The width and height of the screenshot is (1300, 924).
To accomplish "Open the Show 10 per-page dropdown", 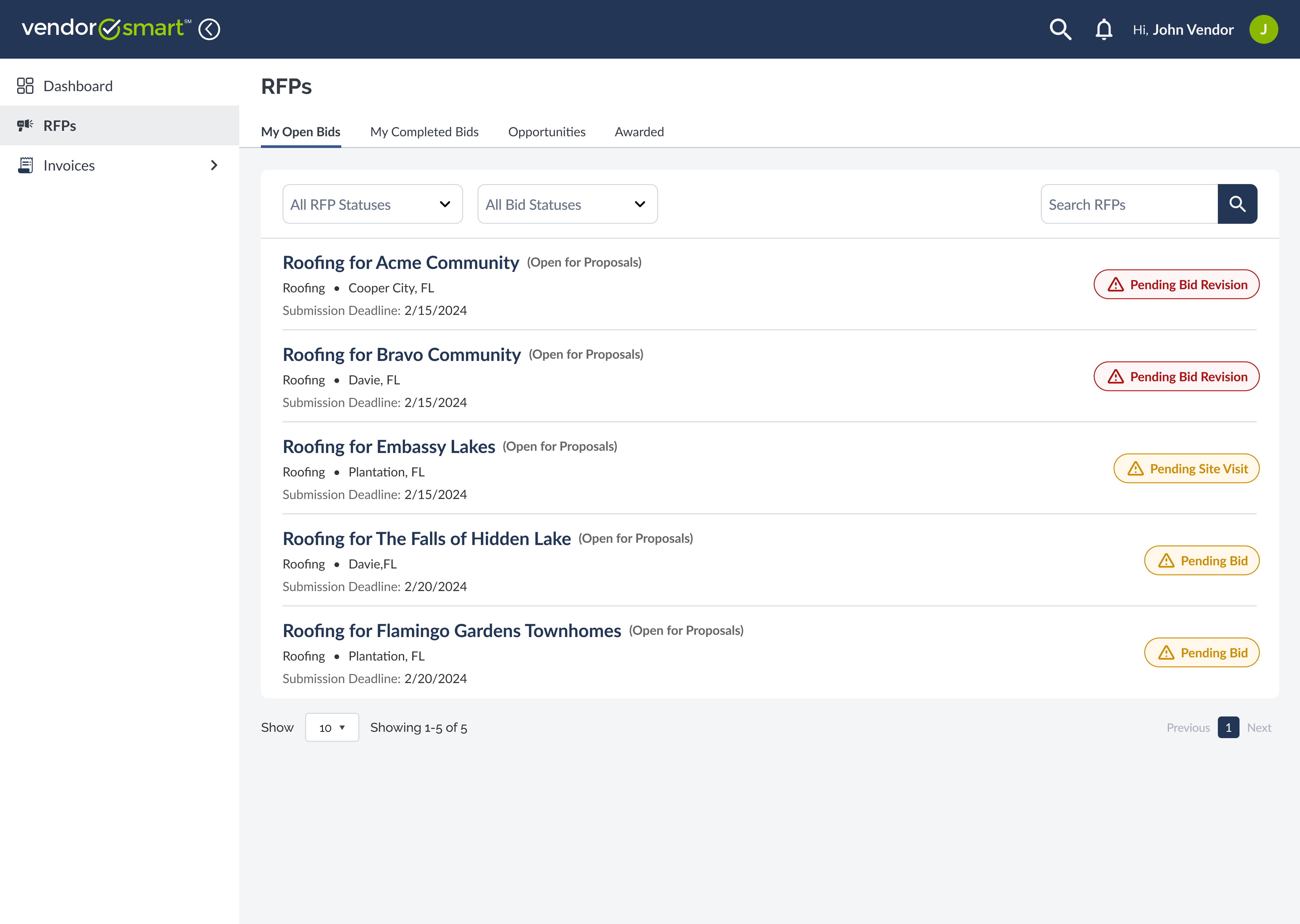I will click(332, 727).
